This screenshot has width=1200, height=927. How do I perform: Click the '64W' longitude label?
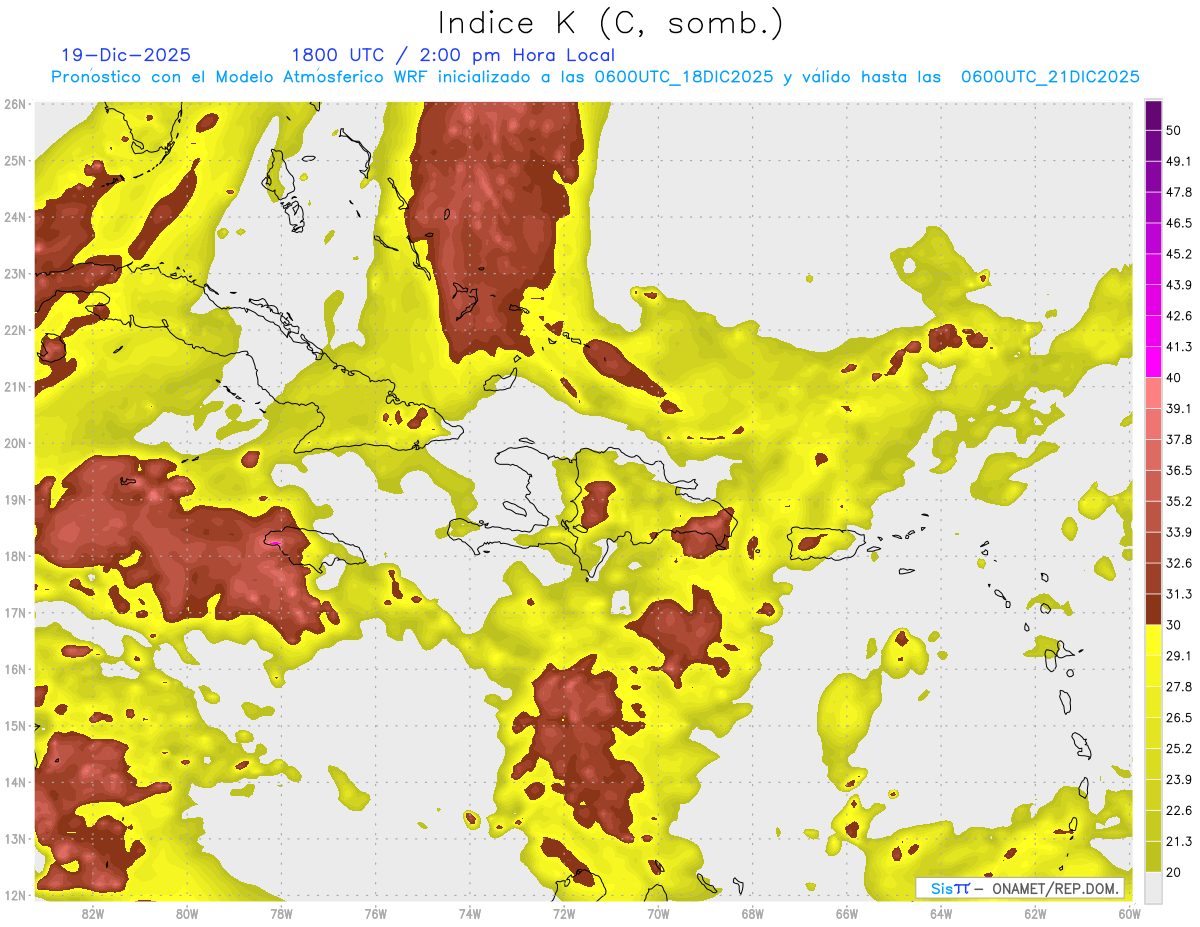tap(940, 914)
